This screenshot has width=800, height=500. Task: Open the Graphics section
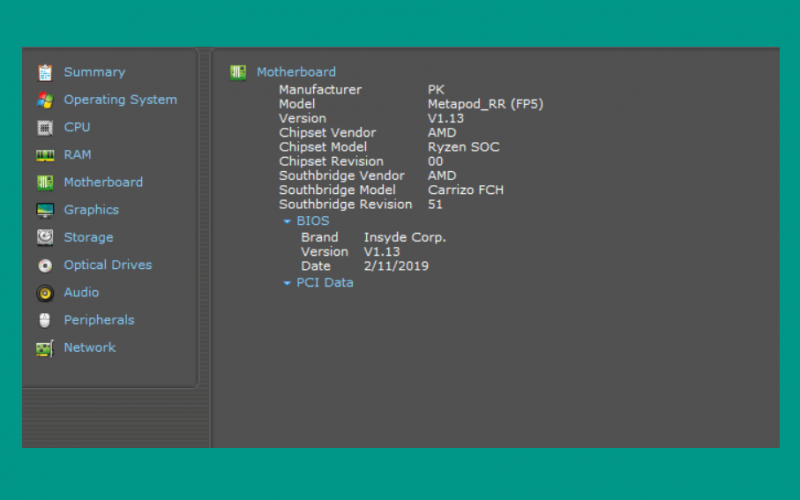tap(91, 210)
